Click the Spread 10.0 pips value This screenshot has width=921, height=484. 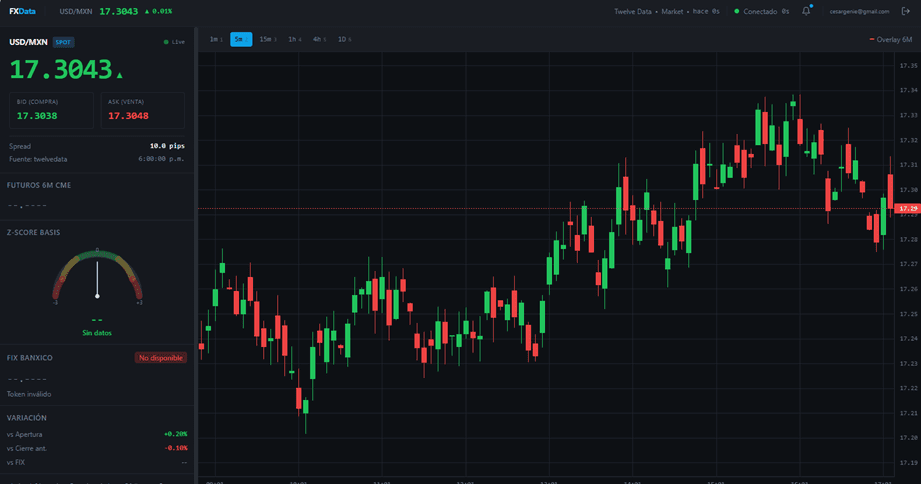point(167,146)
